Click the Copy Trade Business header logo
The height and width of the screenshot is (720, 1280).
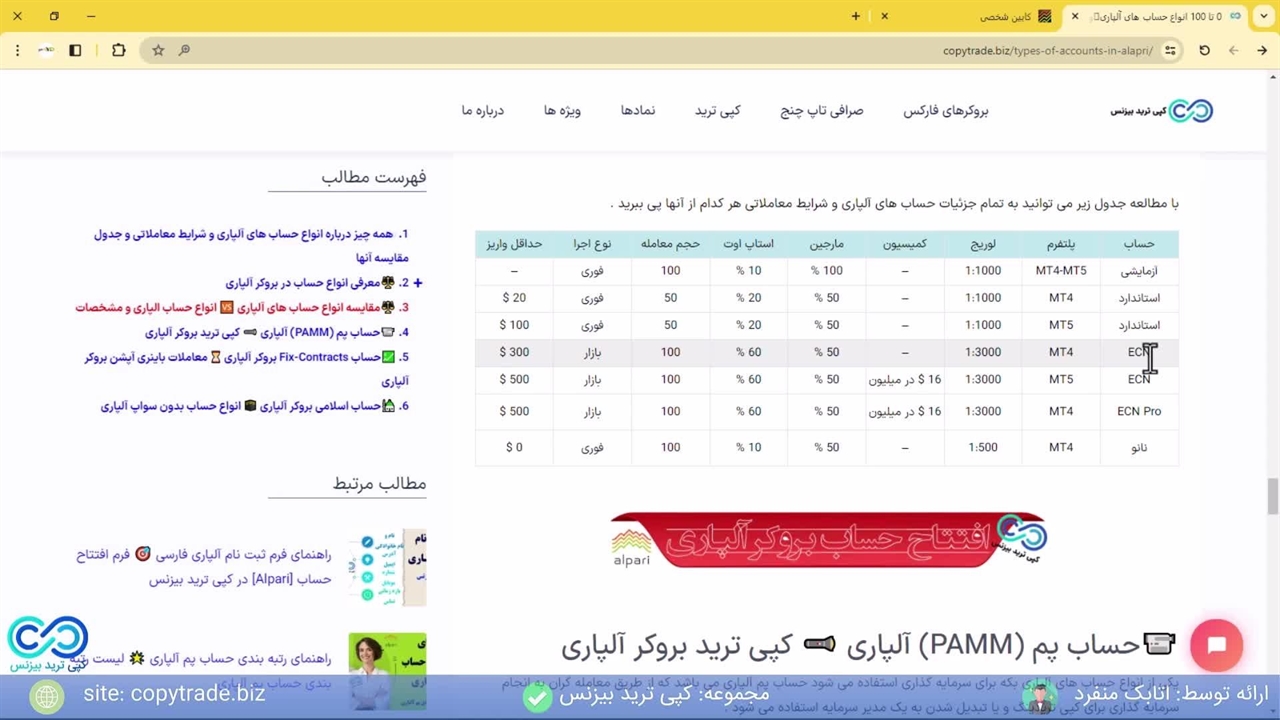1162,110
